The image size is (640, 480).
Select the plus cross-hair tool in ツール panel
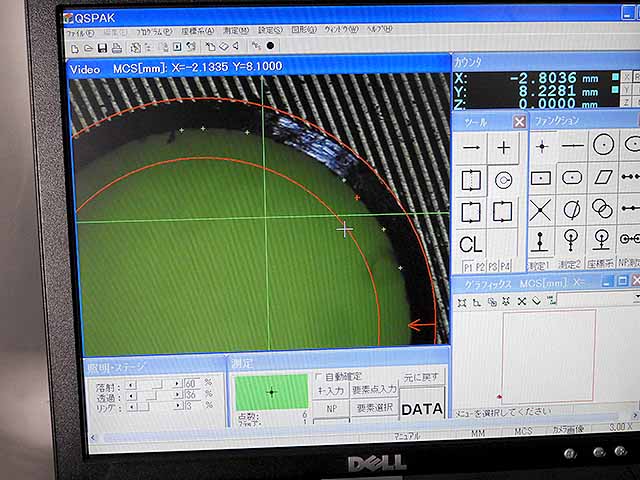(503, 147)
